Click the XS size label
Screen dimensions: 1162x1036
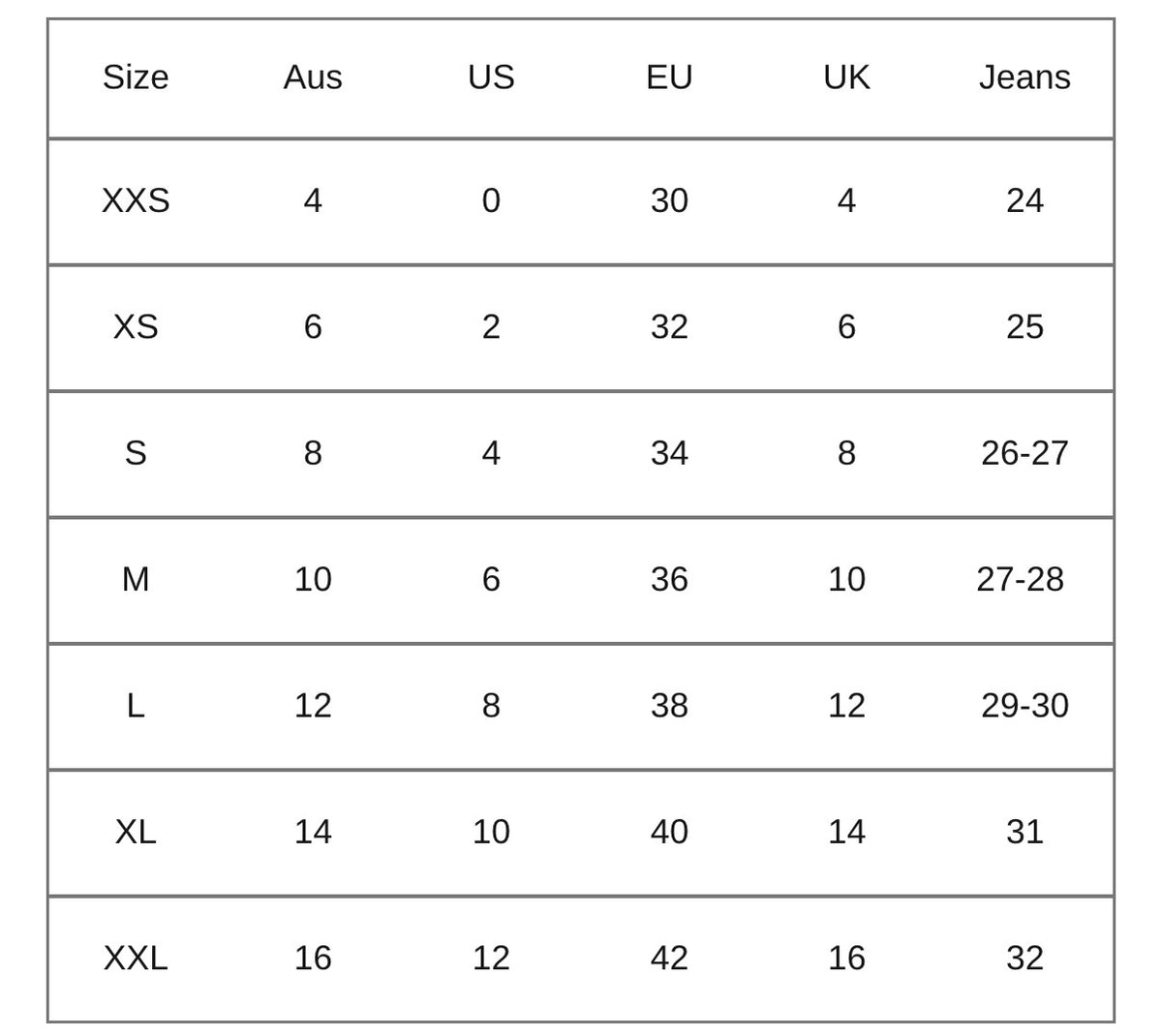[136, 326]
